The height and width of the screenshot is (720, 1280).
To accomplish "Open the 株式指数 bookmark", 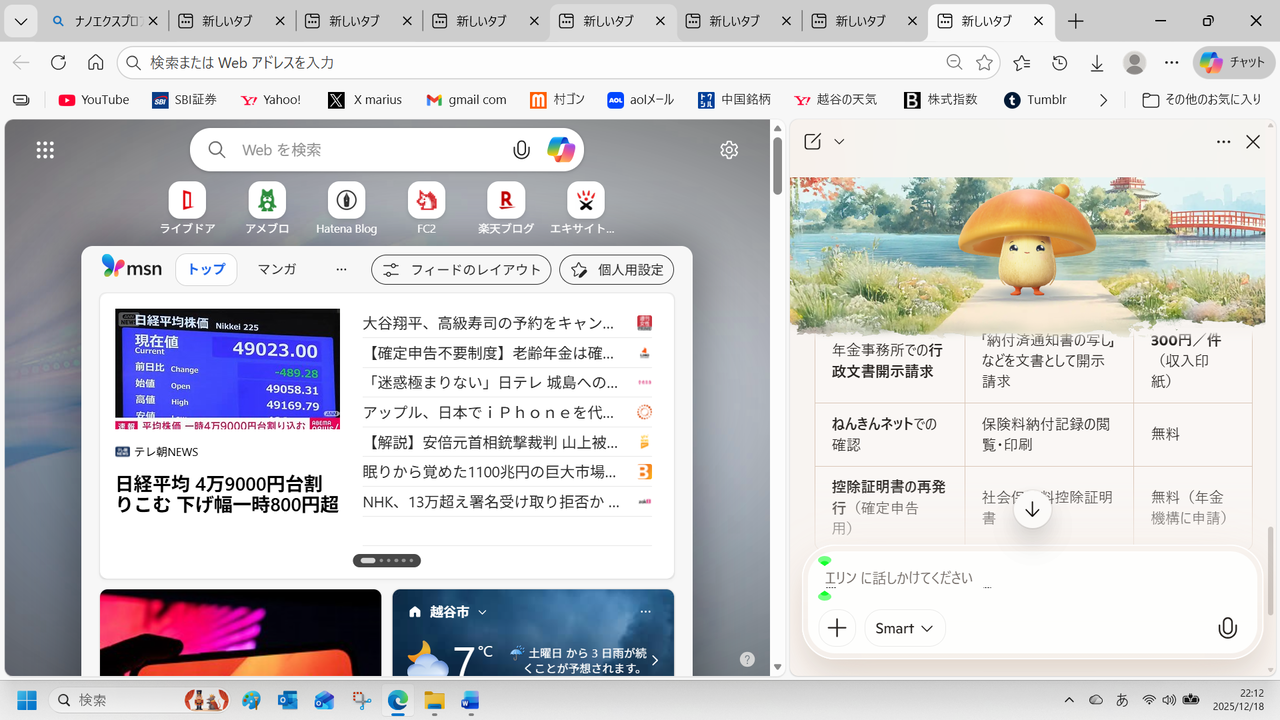I will click(940, 100).
